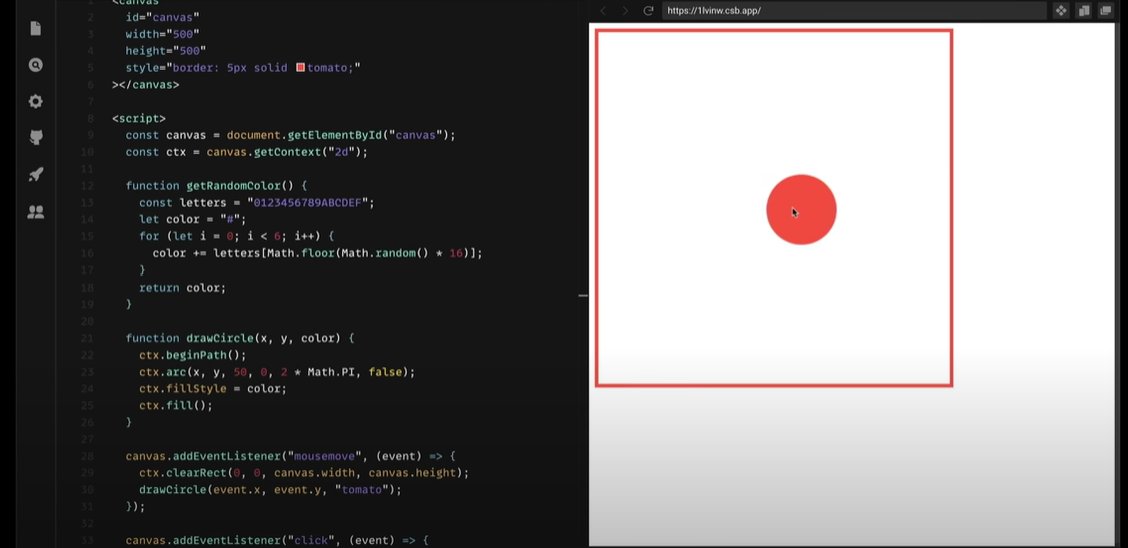Go forward in the preview browser
1128x548 pixels.
click(625, 11)
